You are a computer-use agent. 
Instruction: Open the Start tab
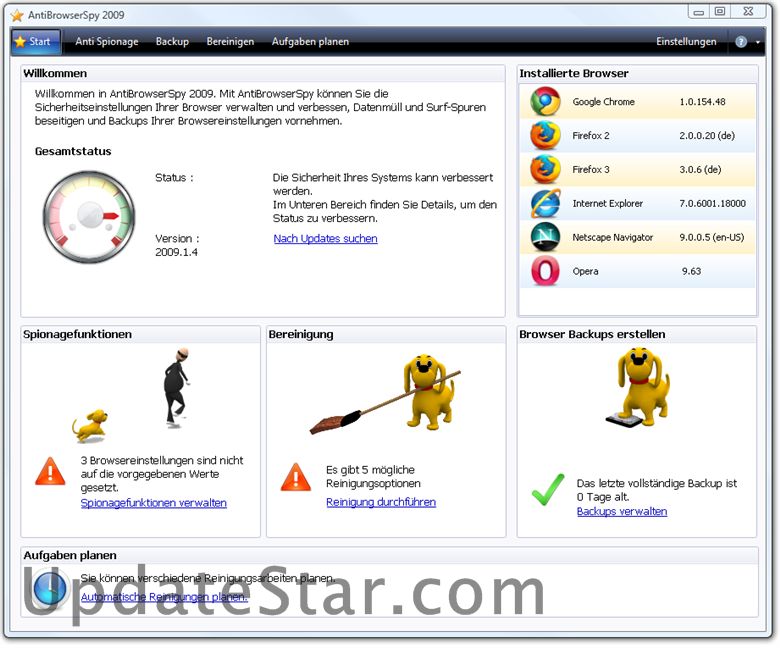[x=36, y=42]
